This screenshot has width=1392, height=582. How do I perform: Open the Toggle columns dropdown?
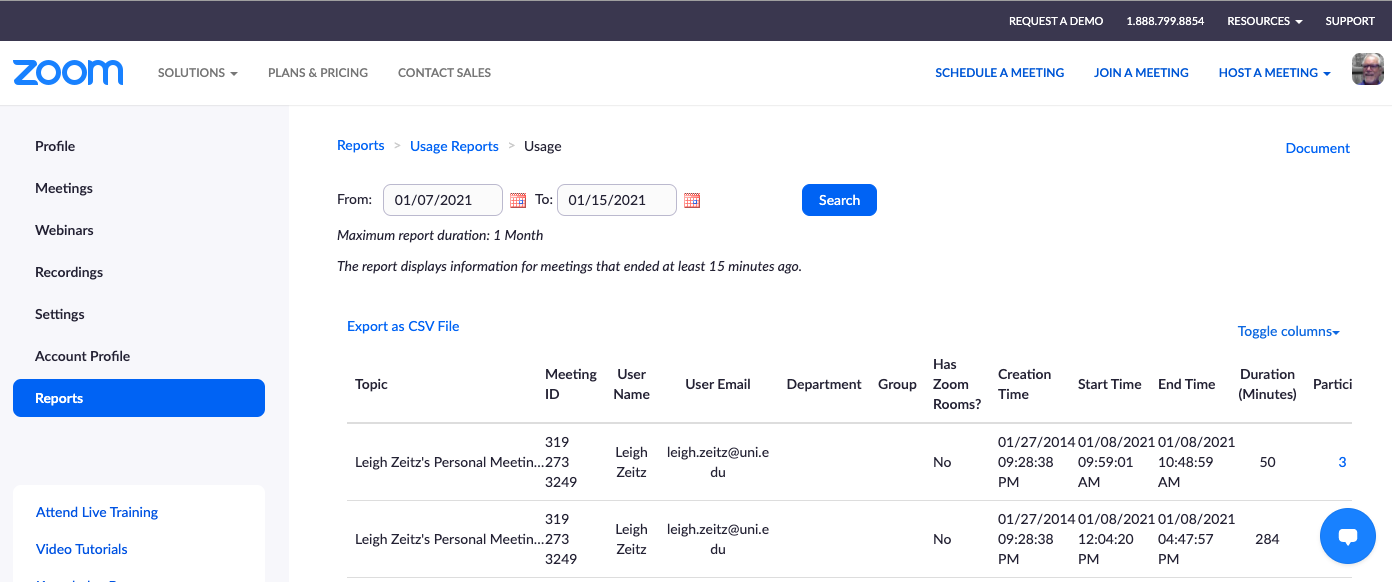(1288, 331)
